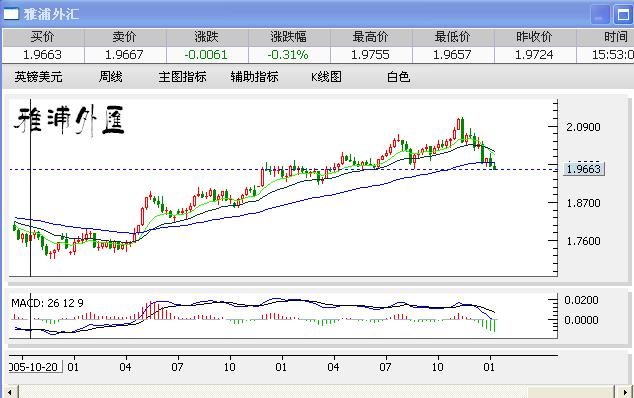
Task: Select the low price 1.9657
Action: [x=452, y=55]
